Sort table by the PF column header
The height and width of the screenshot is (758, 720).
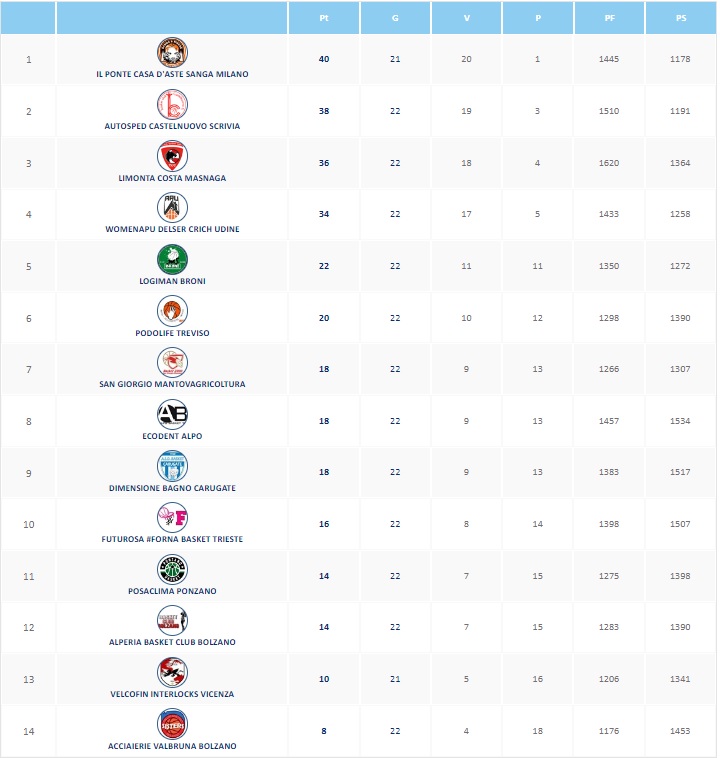pyautogui.click(x=609, y=18)
